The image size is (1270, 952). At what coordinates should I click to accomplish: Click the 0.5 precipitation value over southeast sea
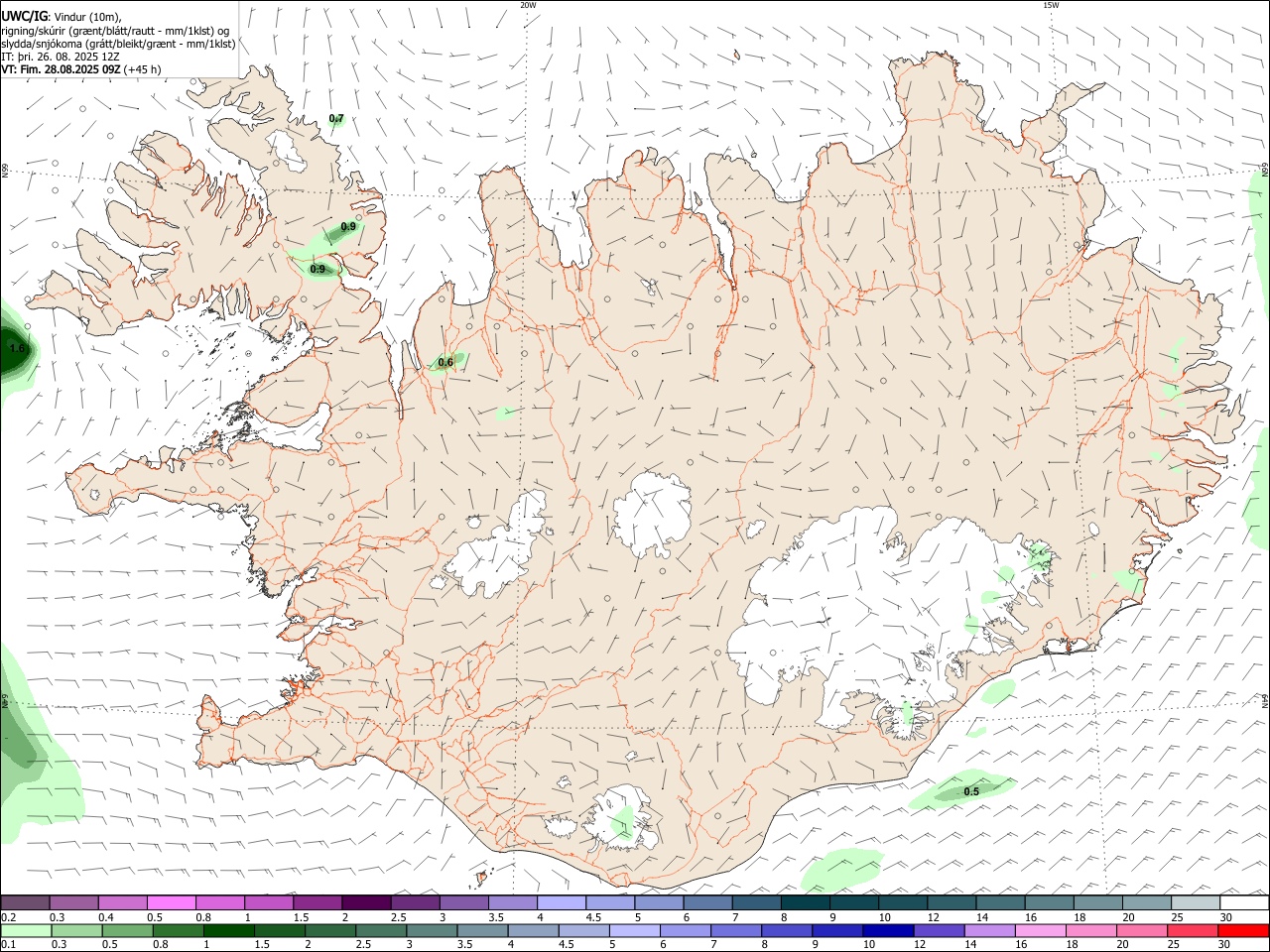[x=971, y=791]
